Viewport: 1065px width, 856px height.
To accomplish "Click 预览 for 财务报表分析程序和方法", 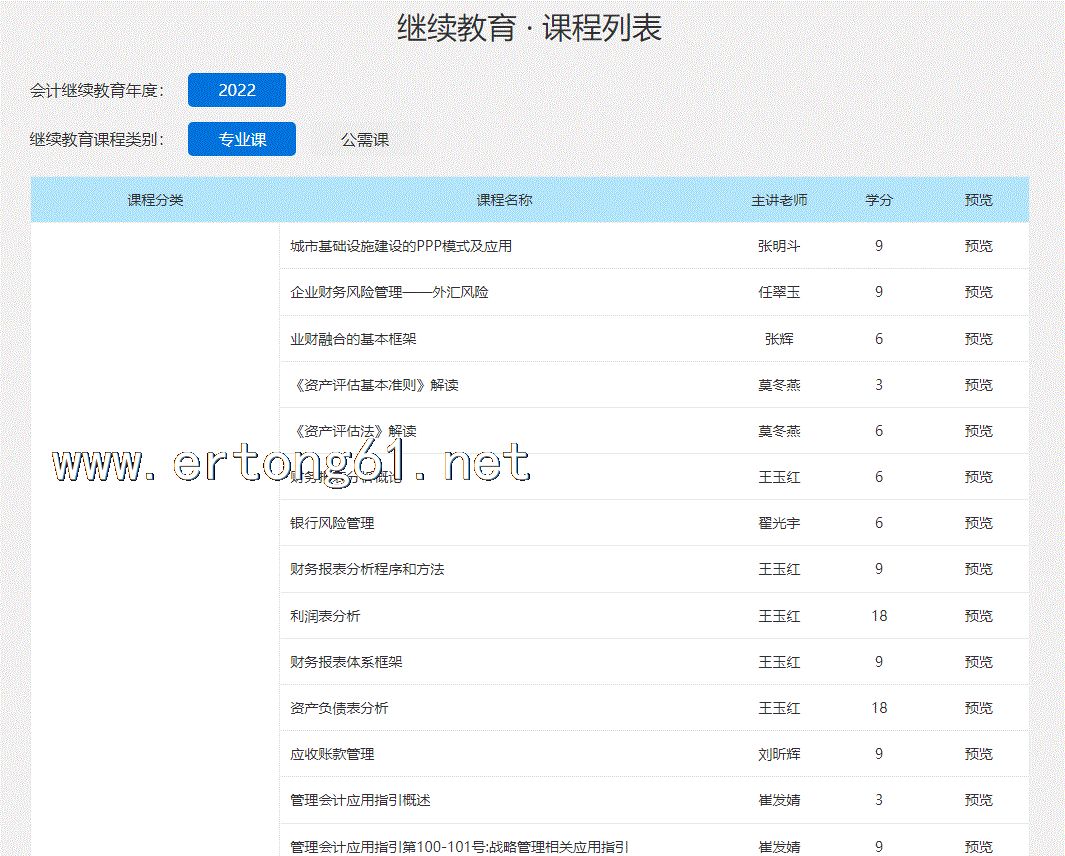I will pyautogui.click(x=978, y=569).
